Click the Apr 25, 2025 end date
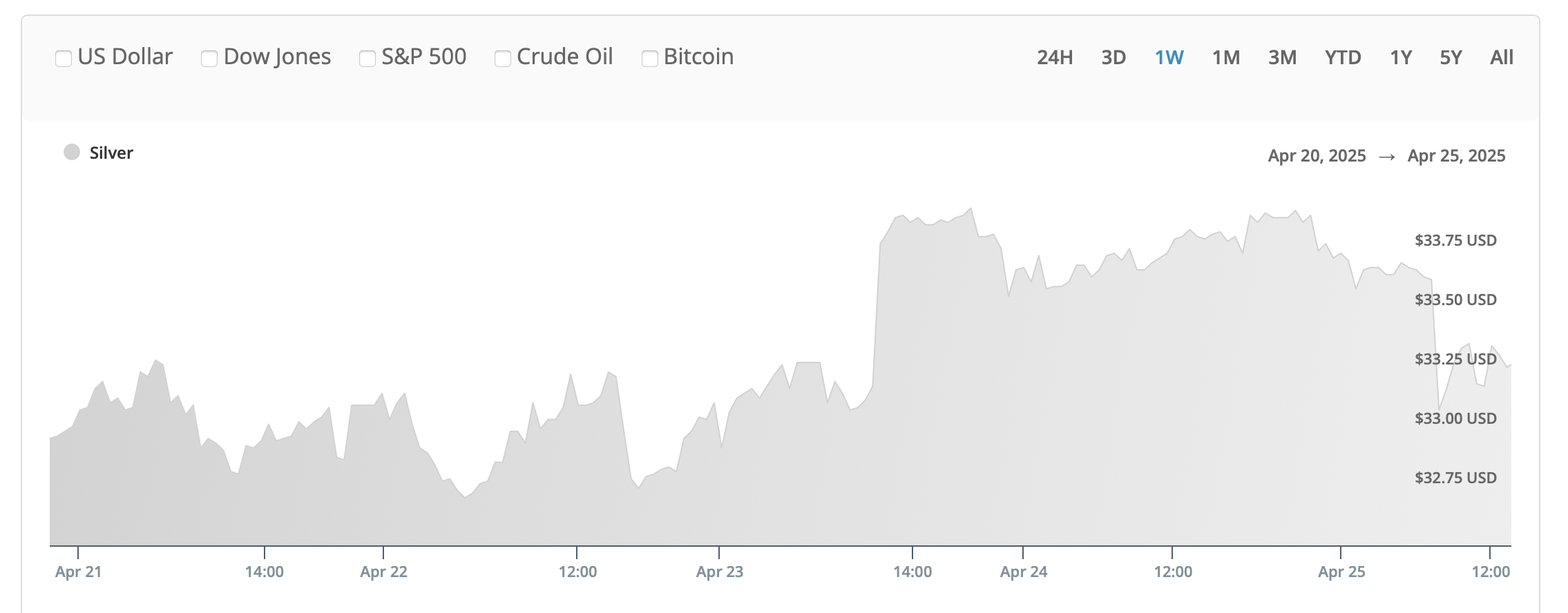 tap(1456, 155)
